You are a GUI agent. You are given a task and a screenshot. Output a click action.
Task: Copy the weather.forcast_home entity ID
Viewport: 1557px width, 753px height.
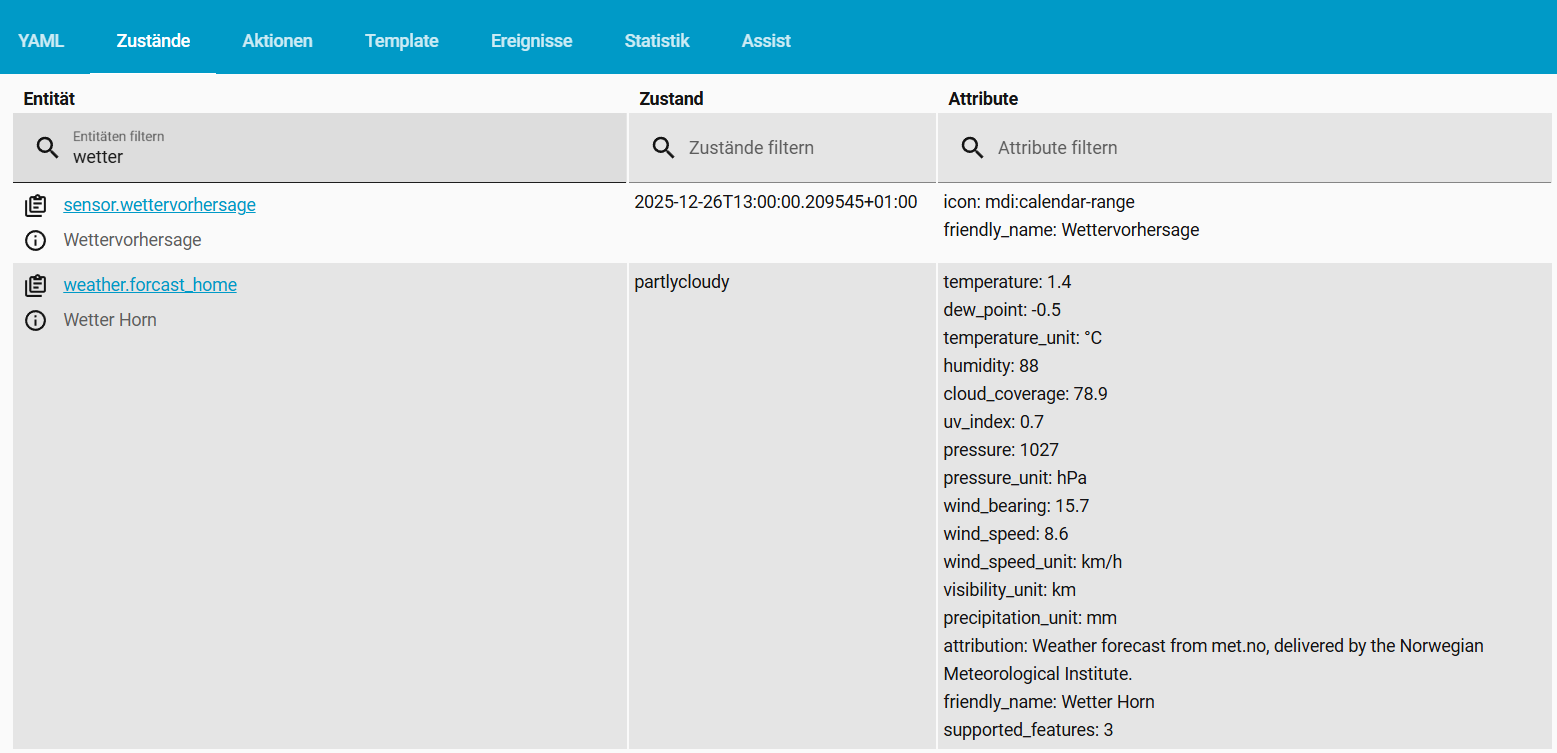pyautogui.click(x=36, y=285)
